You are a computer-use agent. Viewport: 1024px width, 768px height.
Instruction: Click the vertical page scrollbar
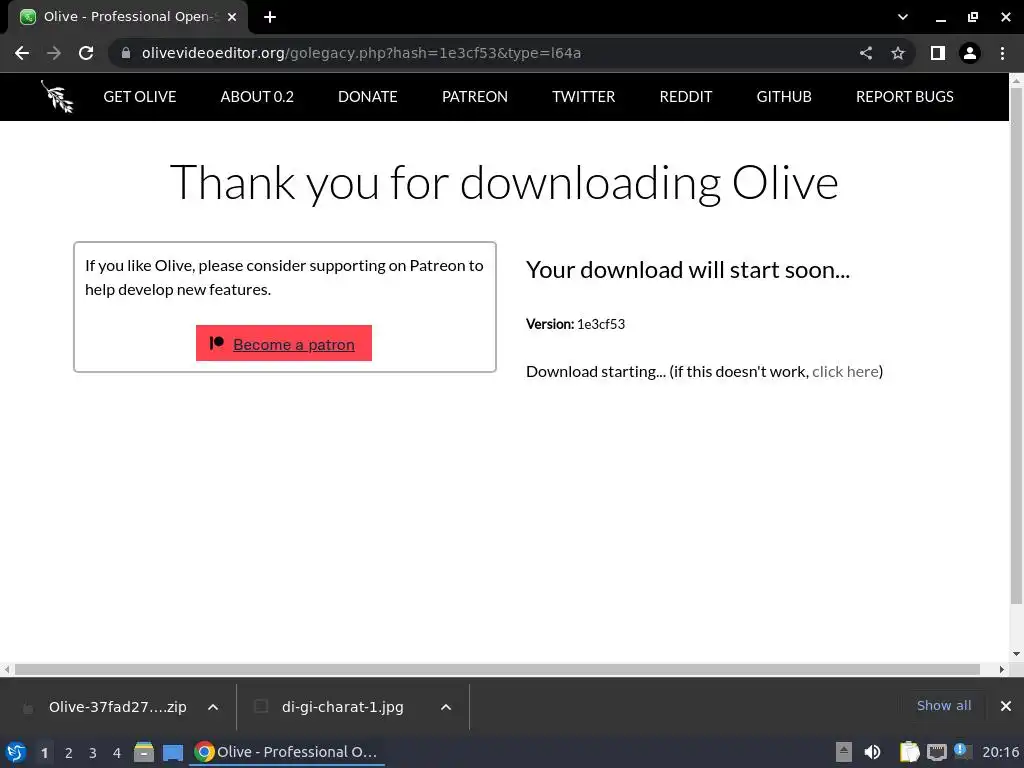point(1016,346)
